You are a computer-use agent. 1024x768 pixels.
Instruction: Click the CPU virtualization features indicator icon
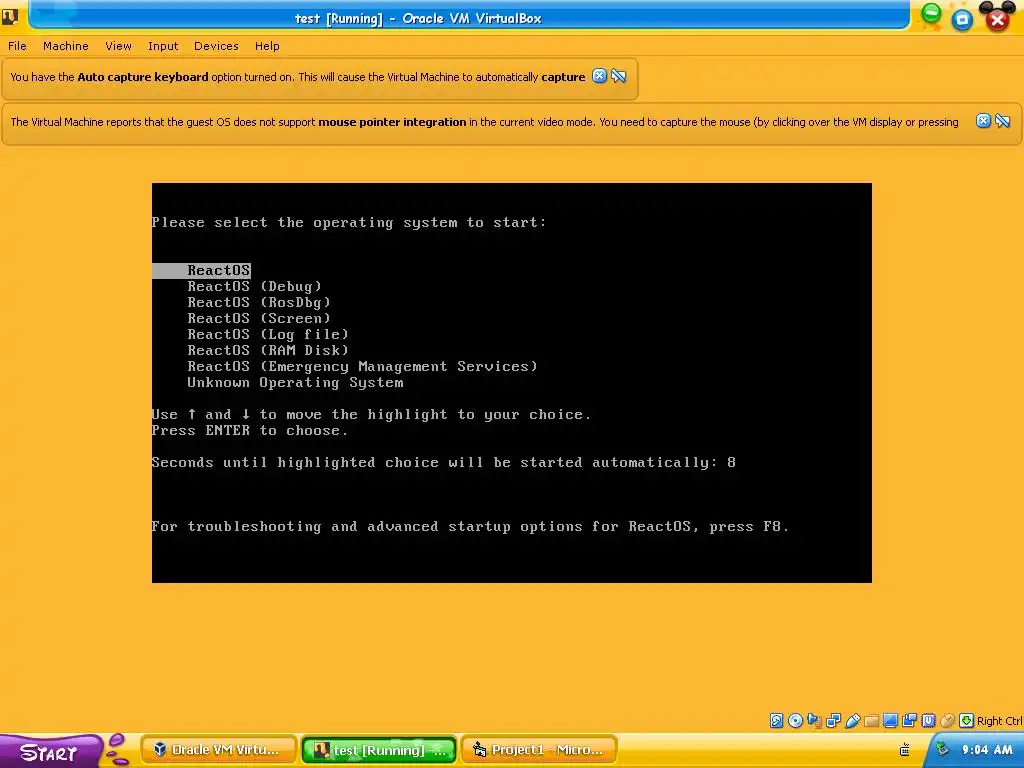(x=928, y=720)
